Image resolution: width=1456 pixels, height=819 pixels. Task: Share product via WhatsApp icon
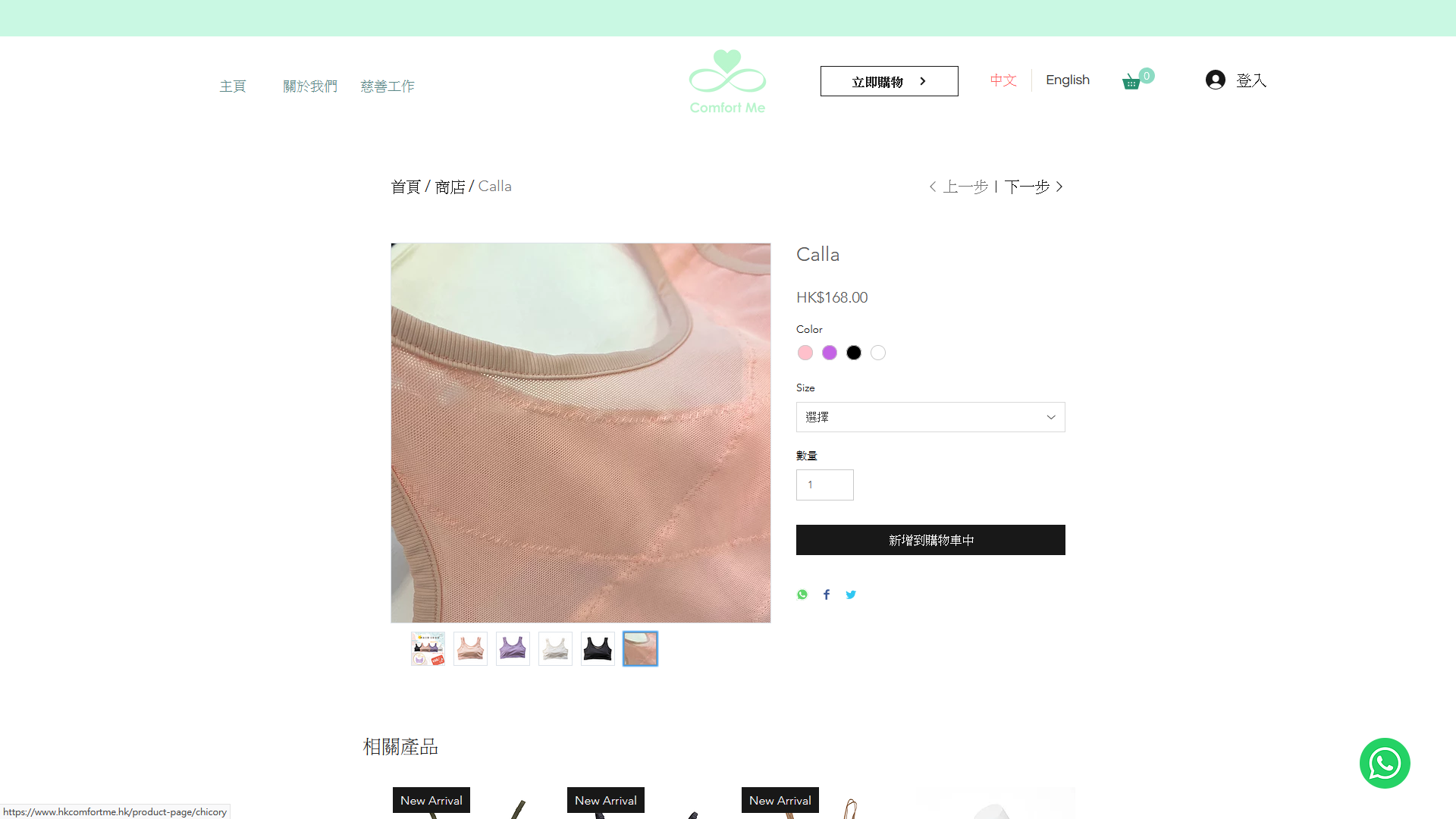point(802,595)
